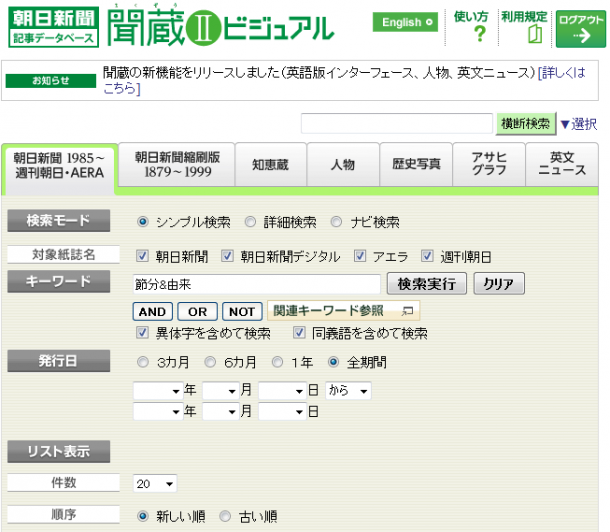Viewport: 610px width, 532px height.
Task: Toggle 異体字を含めて検索 checkbox
Action: 142,333
